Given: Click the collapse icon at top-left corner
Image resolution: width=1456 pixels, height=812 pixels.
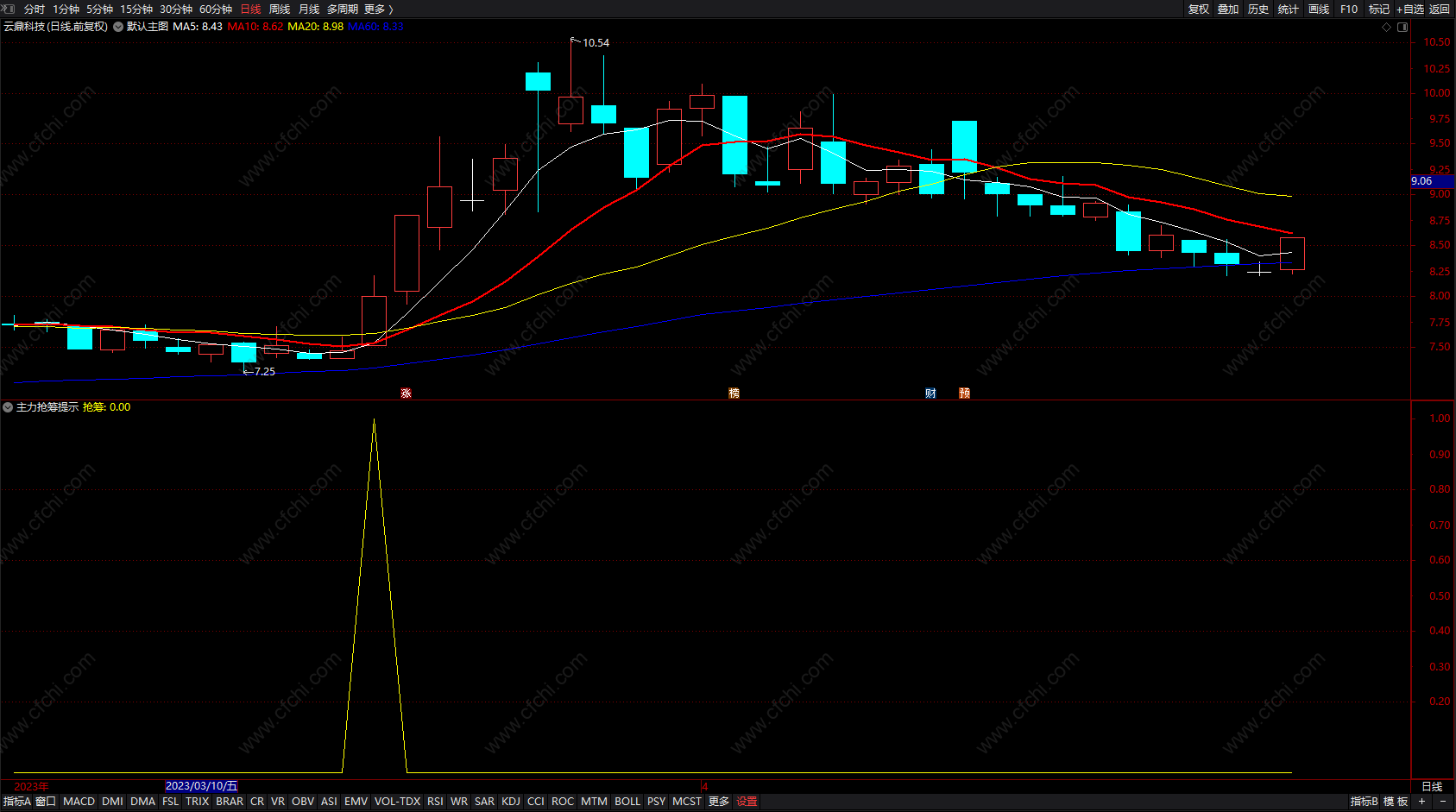Looking at the screenshot, I should tap(9, 9).
